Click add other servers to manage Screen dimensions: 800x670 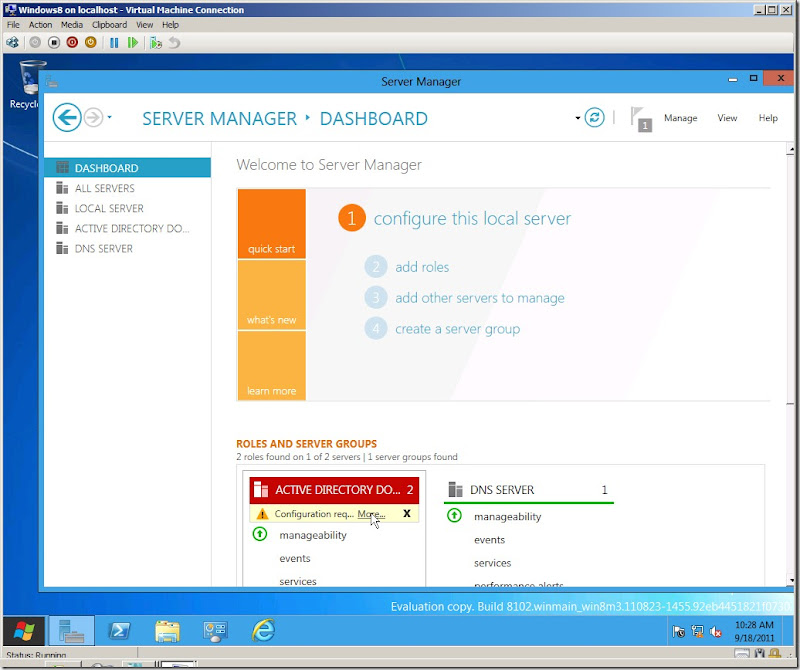(x=480, y=298)
